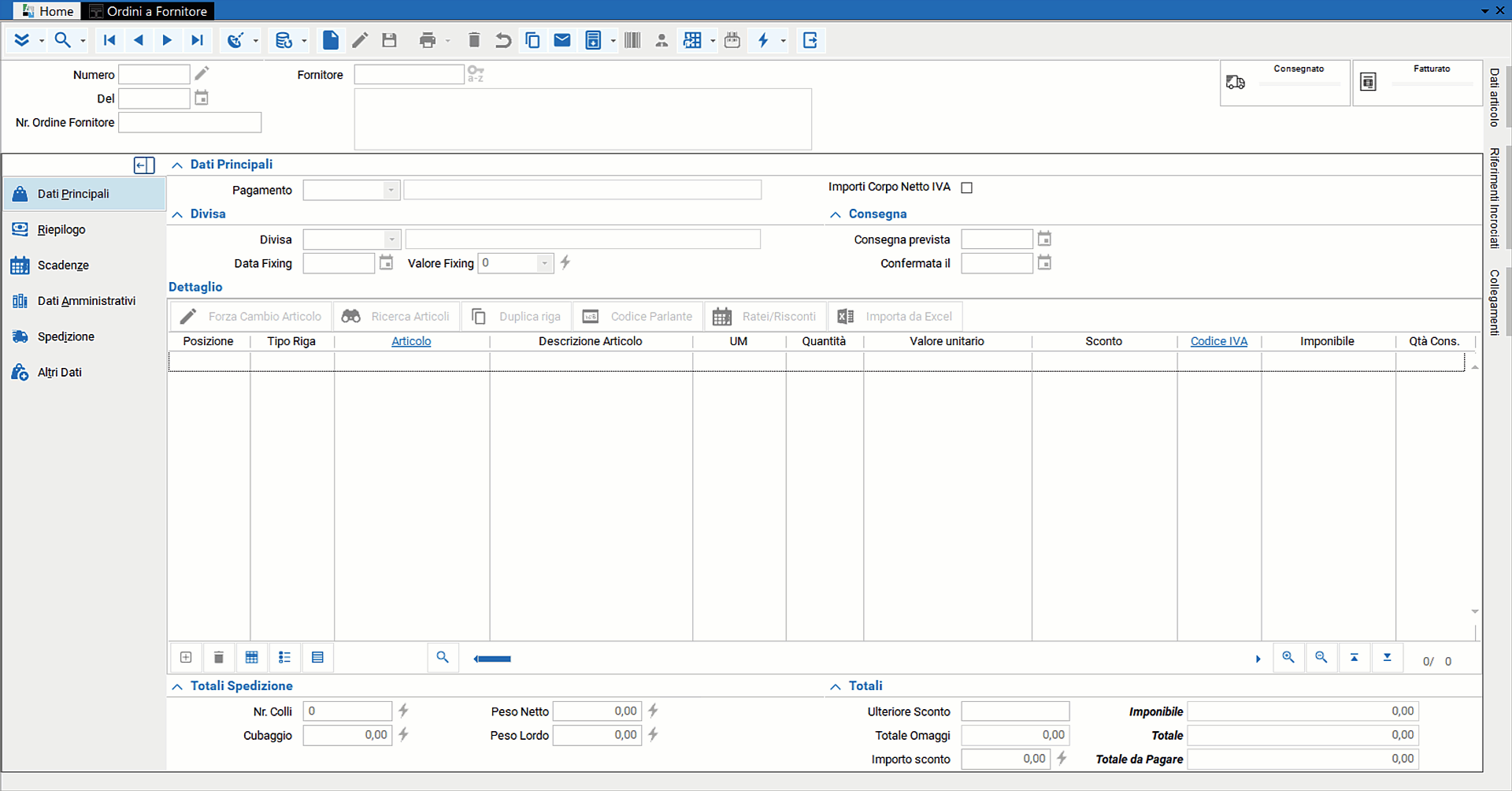Zoom out on the detail grid
The image size is (1512, 791).
click(1321, 657)
